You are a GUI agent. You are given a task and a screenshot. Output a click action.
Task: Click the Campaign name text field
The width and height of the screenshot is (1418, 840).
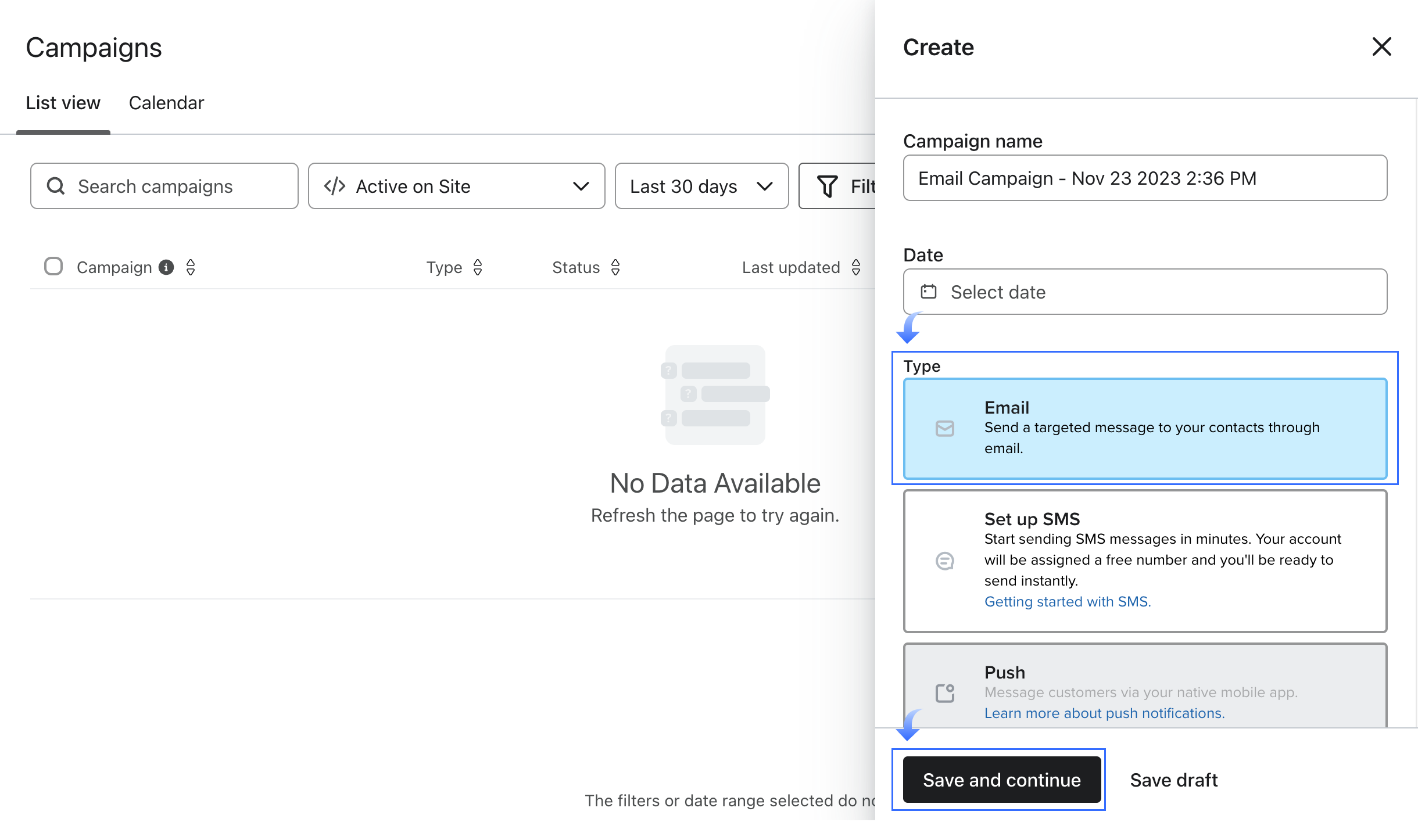tap(1145, 178)
